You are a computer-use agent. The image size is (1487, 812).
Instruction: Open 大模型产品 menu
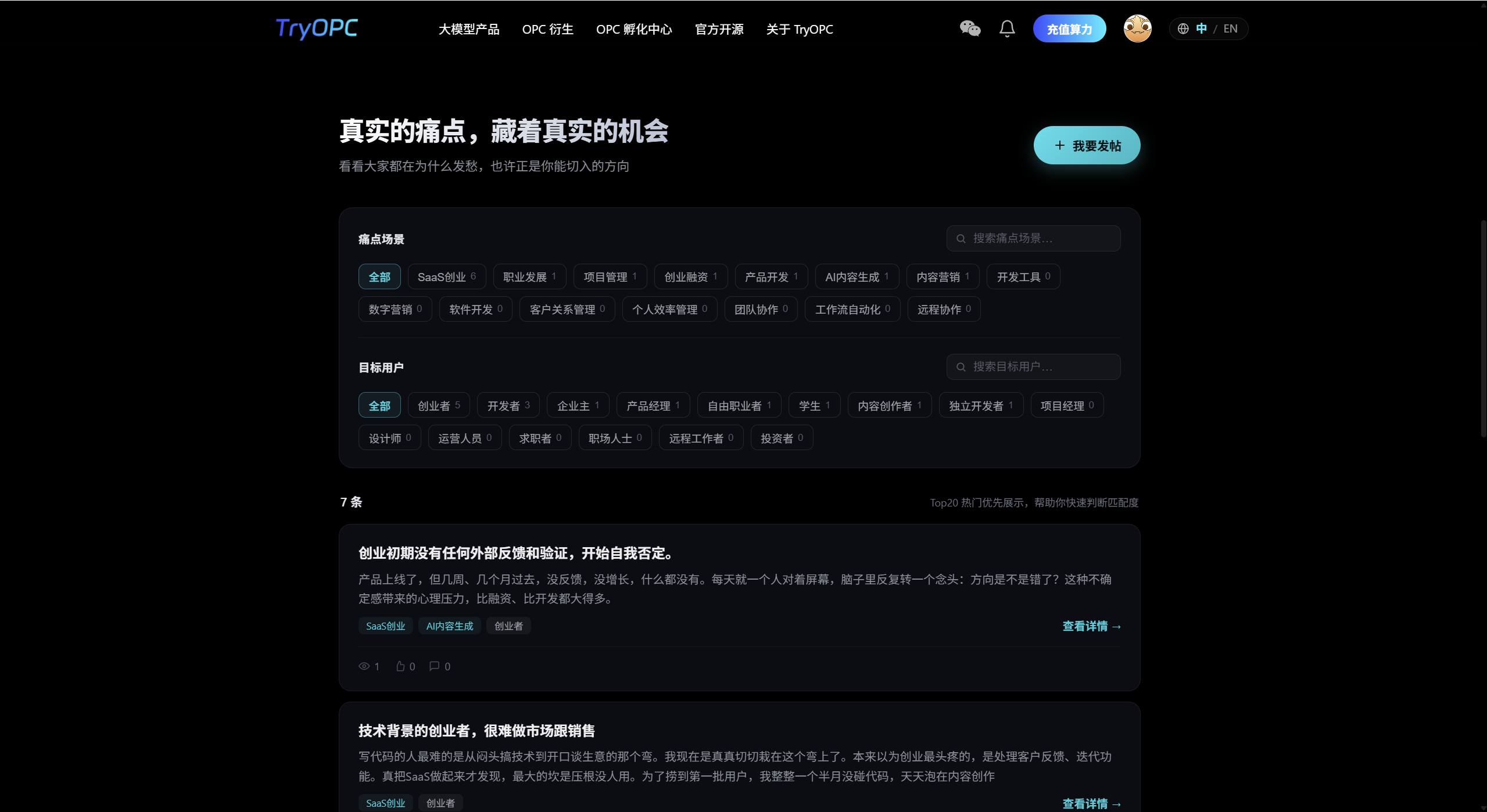coord(468,29)
